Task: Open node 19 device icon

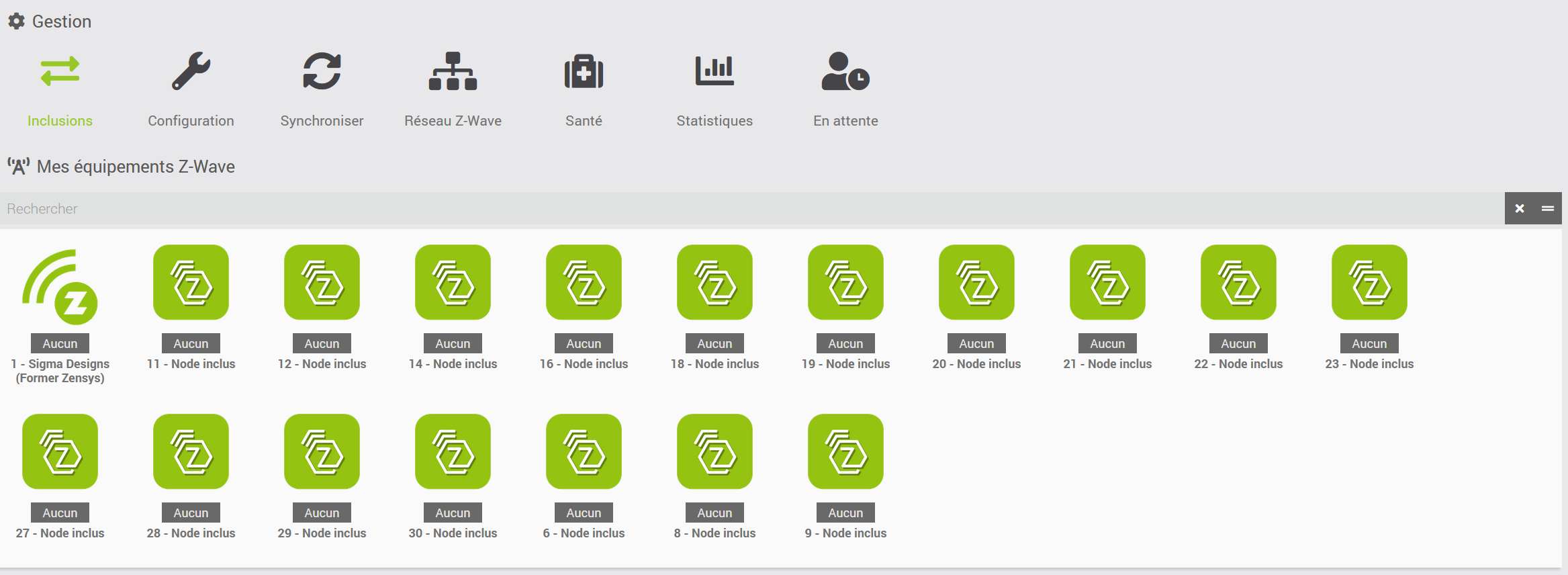Action: coord(845,282)
